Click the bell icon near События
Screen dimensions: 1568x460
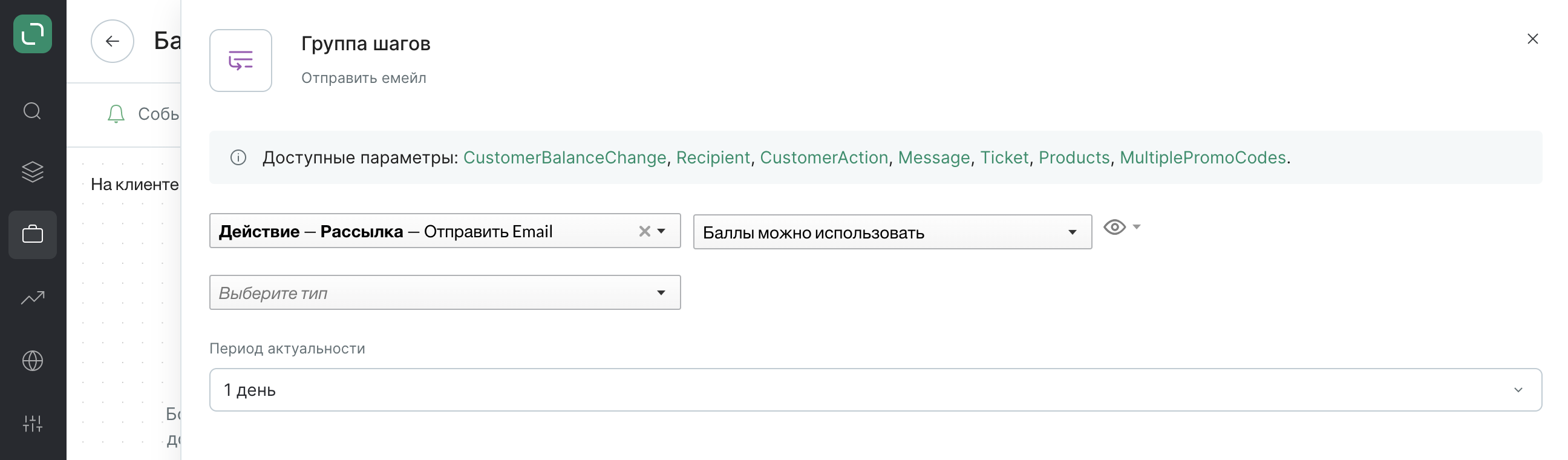coord(116,114)
